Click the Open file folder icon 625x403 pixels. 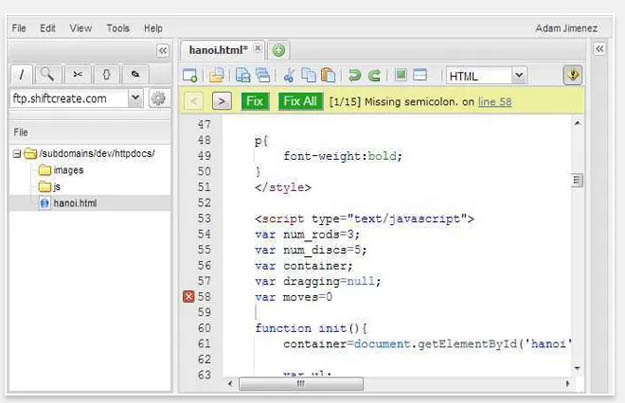click(x=216, y=75)
